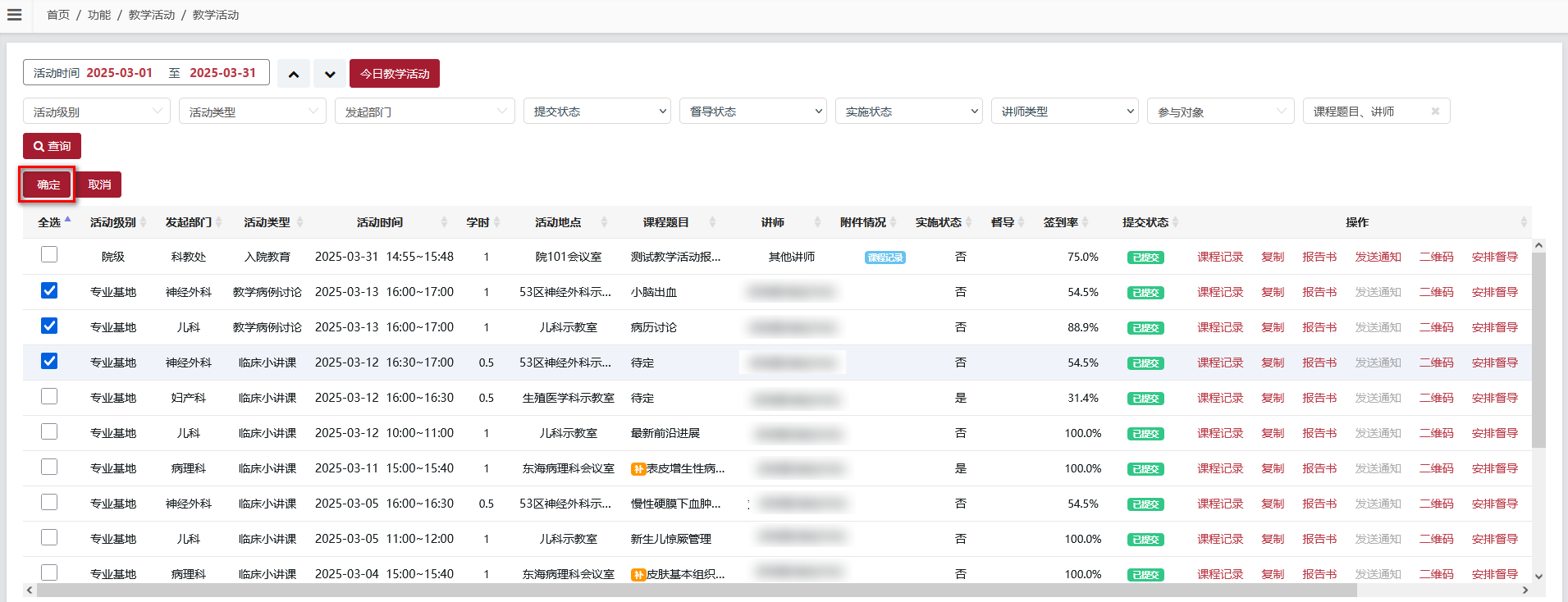The image size is (1568, 602).
Task: Open the 参与对象 dropdown
Action: point(1221,112)
